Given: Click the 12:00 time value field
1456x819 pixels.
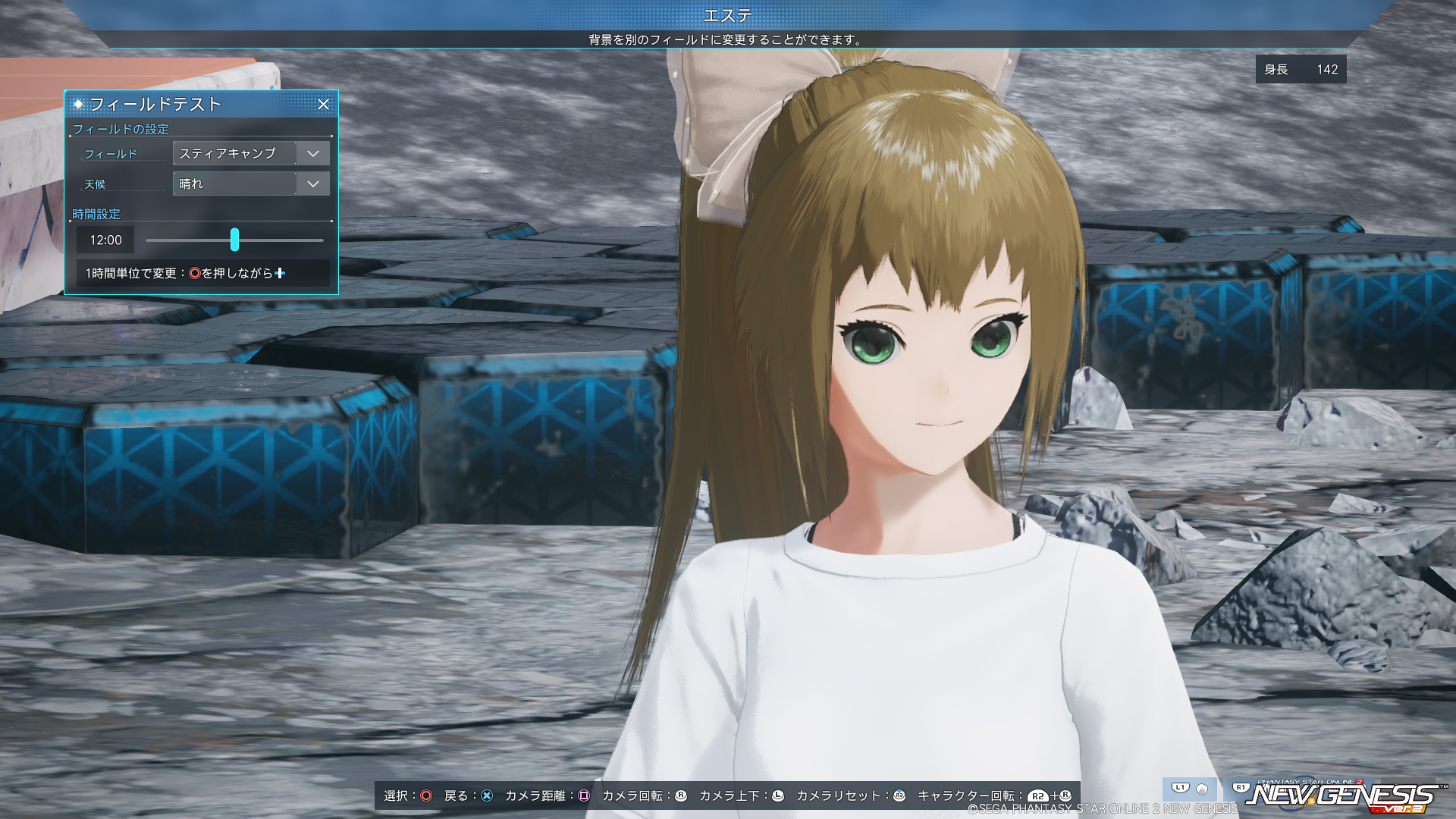Looking at the screenshot, I should [x=105, y=240].
